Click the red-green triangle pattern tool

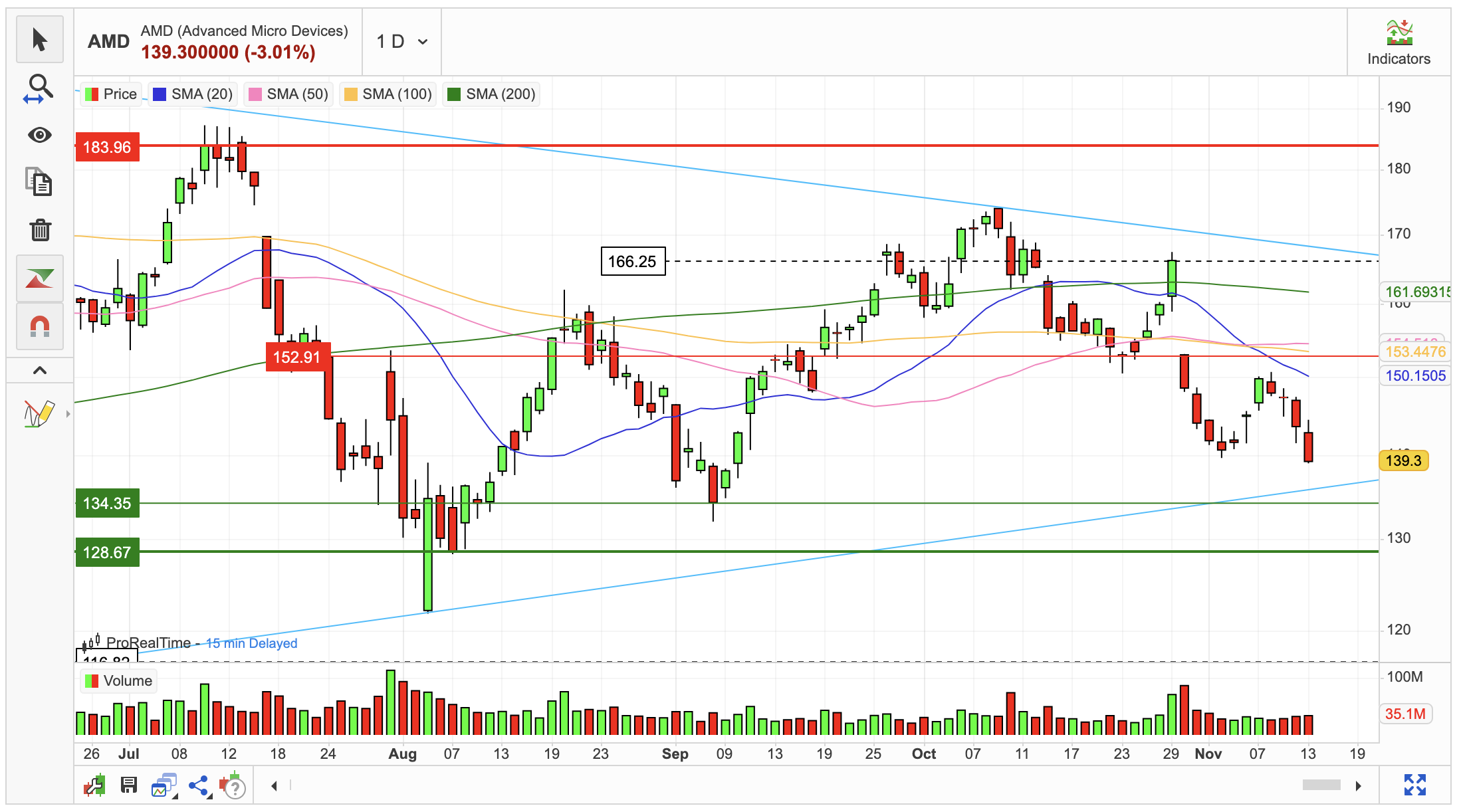[x=40, y=278]
